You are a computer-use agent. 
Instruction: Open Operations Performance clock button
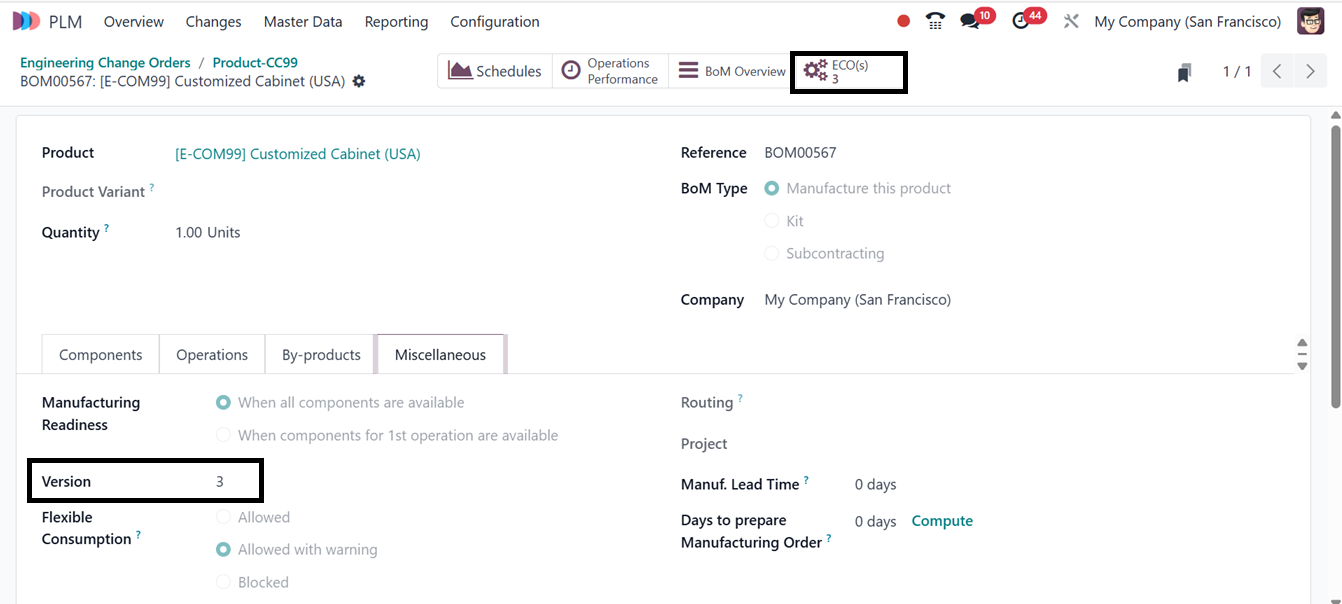(x=610, y=71)
